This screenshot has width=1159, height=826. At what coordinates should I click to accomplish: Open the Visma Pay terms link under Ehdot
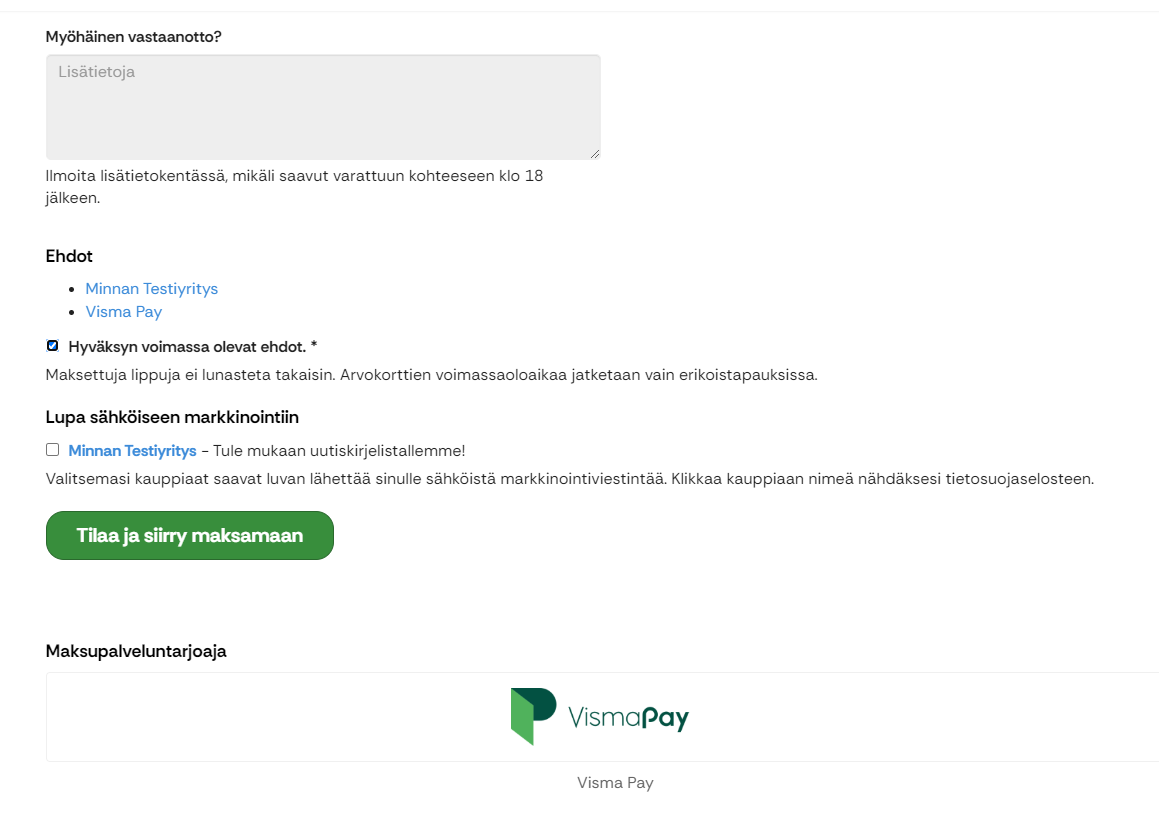click(123, 312)
